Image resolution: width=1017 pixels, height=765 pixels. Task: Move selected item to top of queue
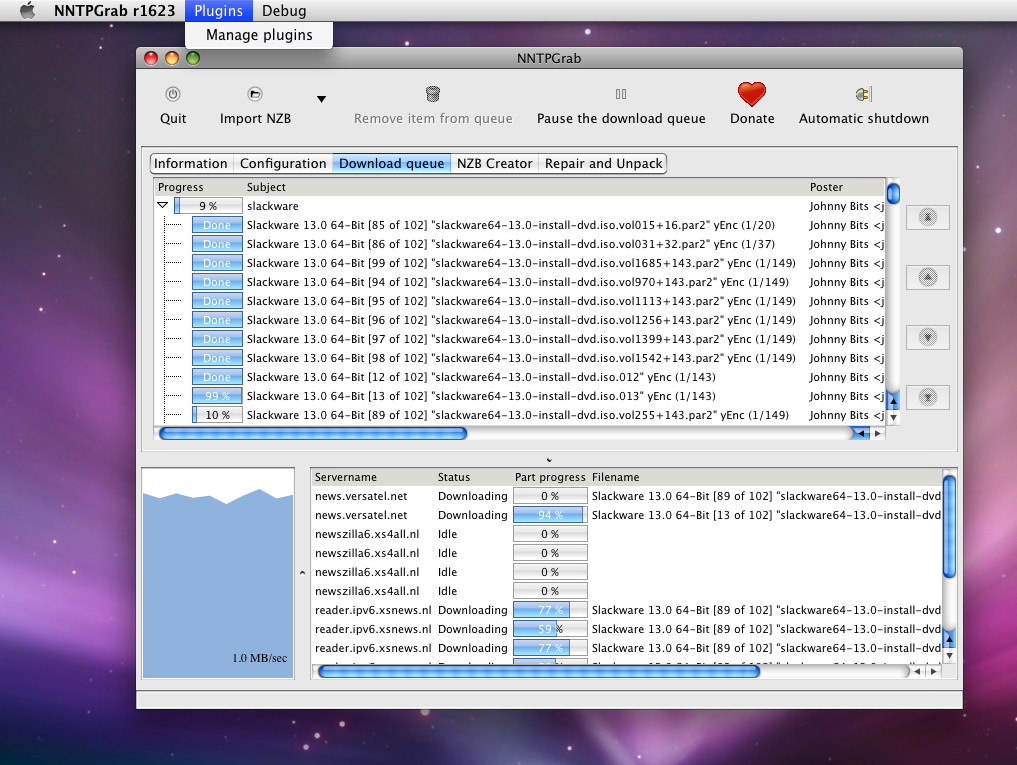pyautogui.click(x=927, y=217)
